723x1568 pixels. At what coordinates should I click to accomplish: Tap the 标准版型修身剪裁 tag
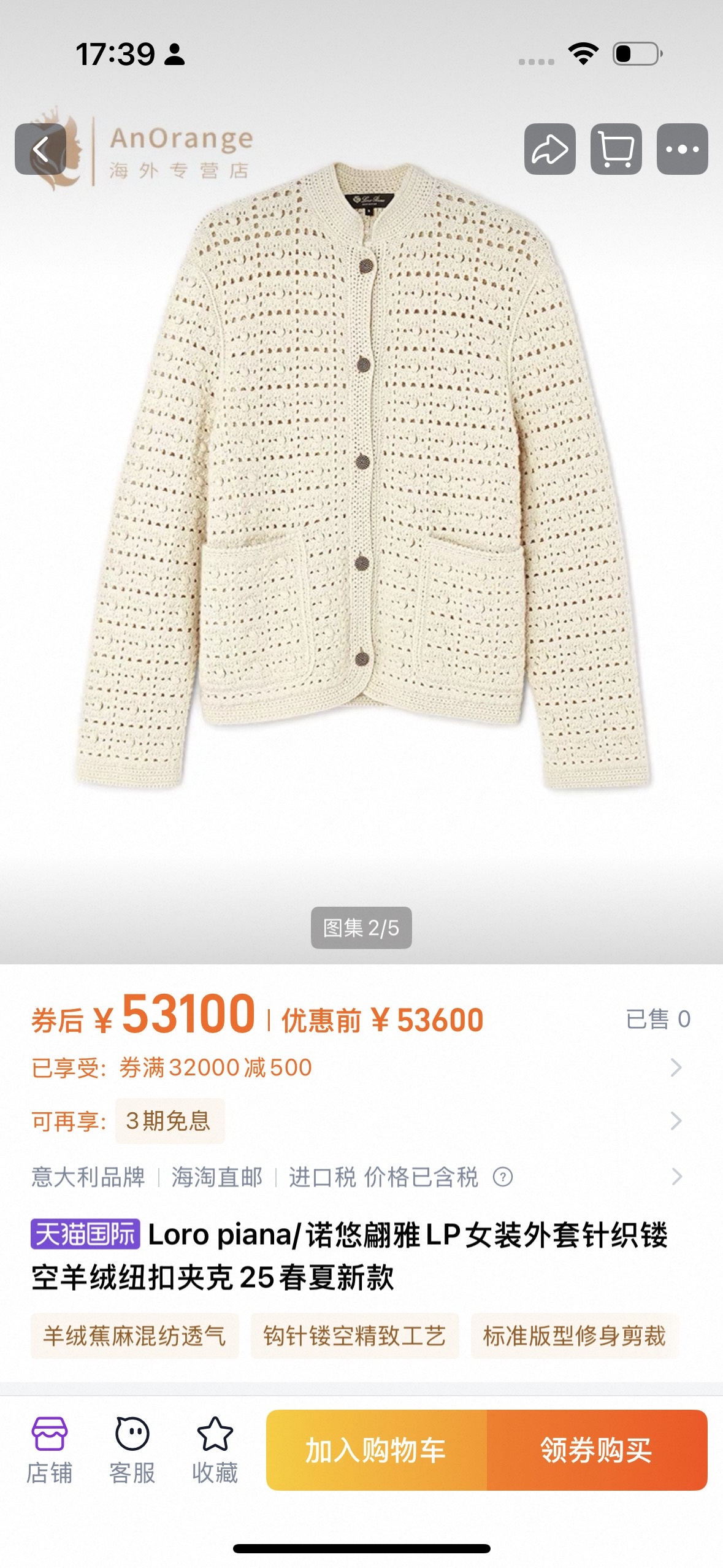click(x=575, y=1335)
